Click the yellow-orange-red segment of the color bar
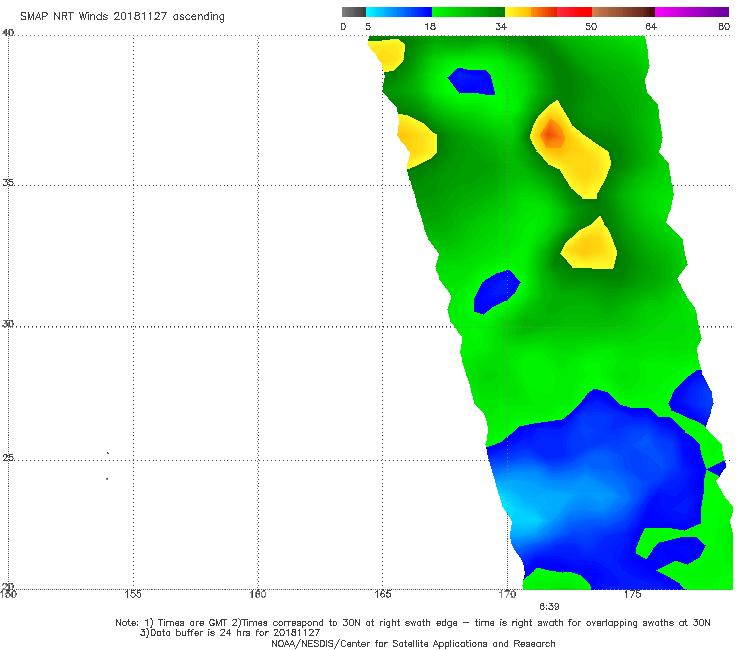The image size is (740, 650). click(x=548, y=12)
